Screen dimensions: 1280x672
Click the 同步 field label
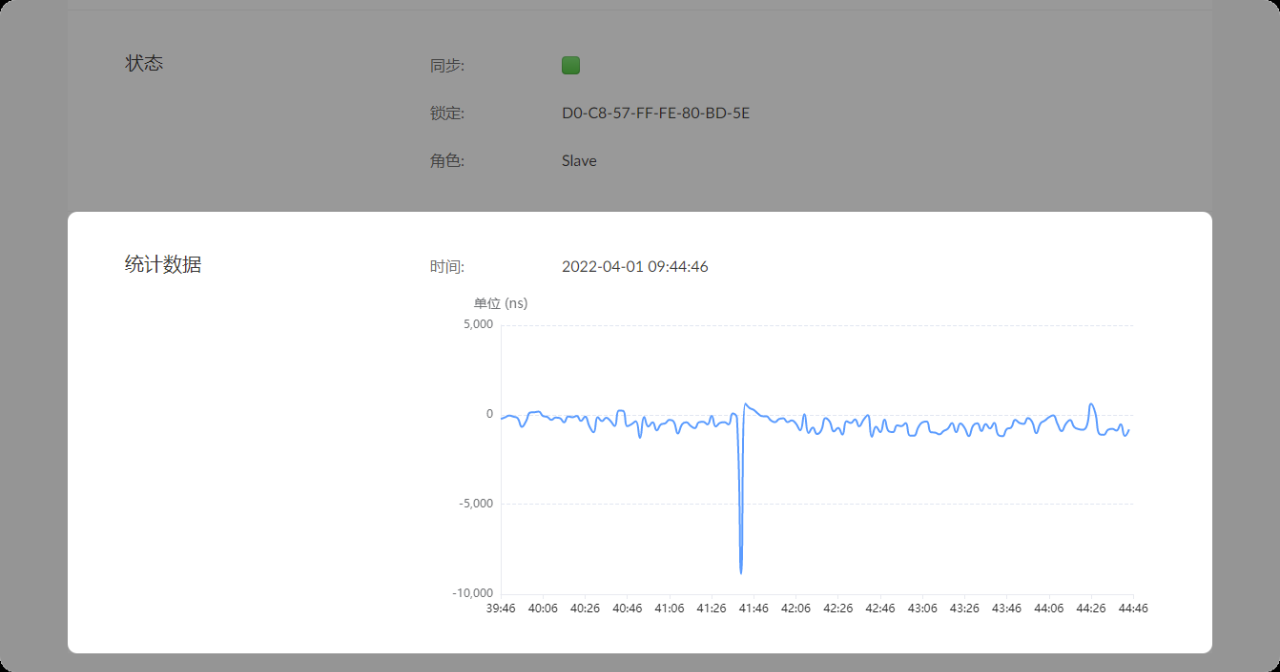[447, 66]
